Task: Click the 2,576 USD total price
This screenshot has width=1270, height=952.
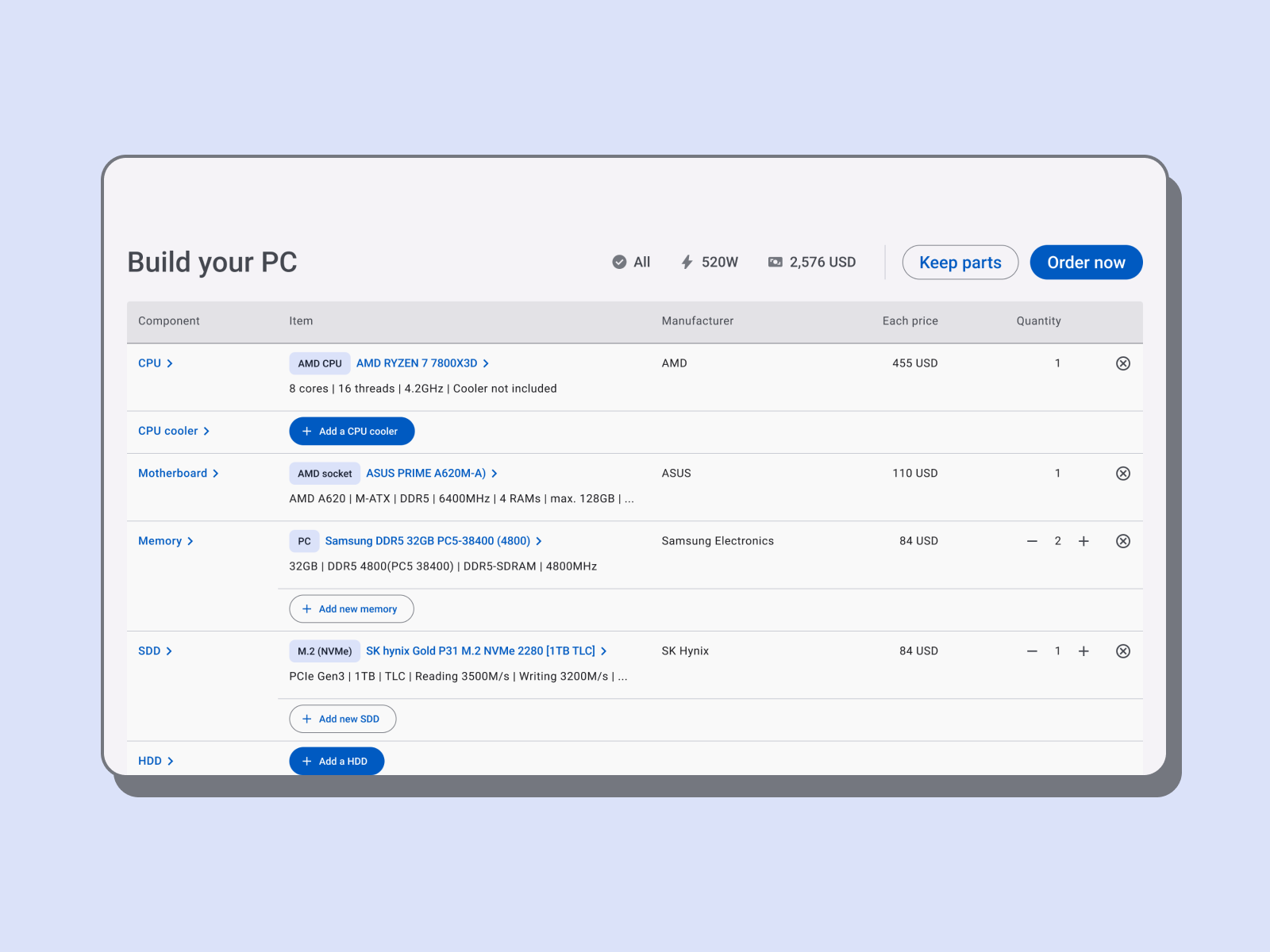Action: point(811,262)
